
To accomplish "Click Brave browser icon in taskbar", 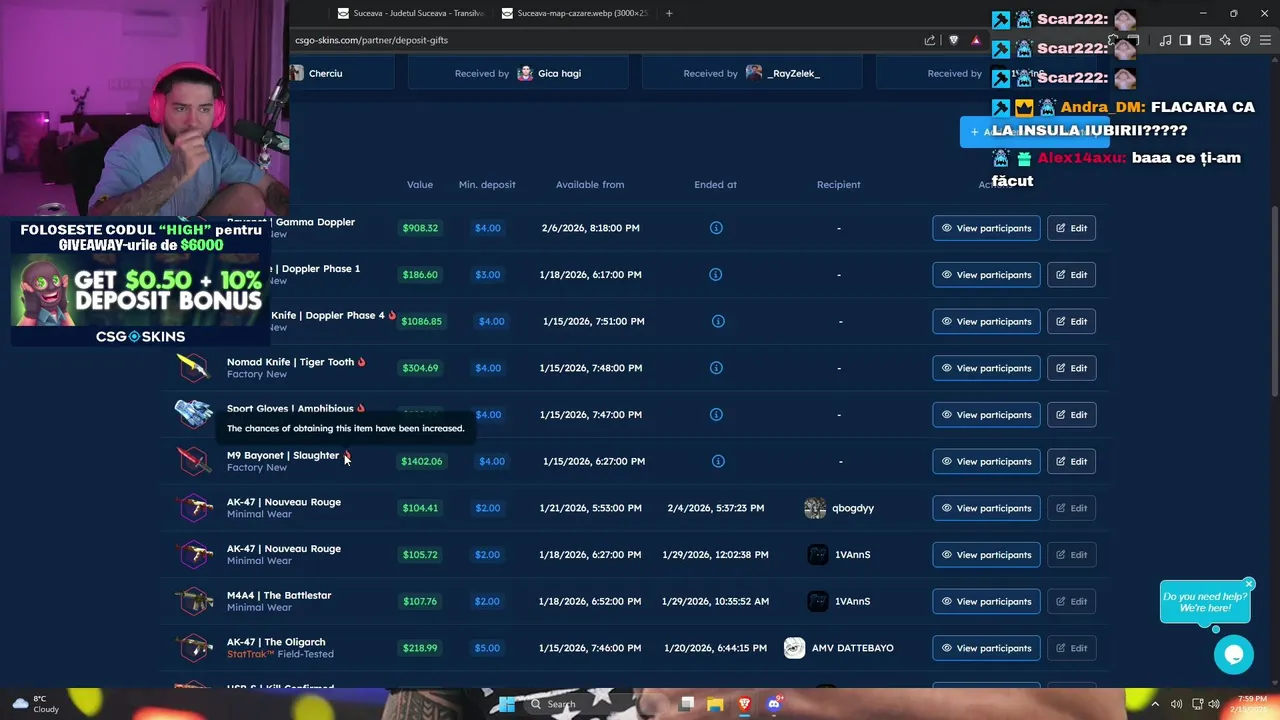I will click(x=744, y=704).
